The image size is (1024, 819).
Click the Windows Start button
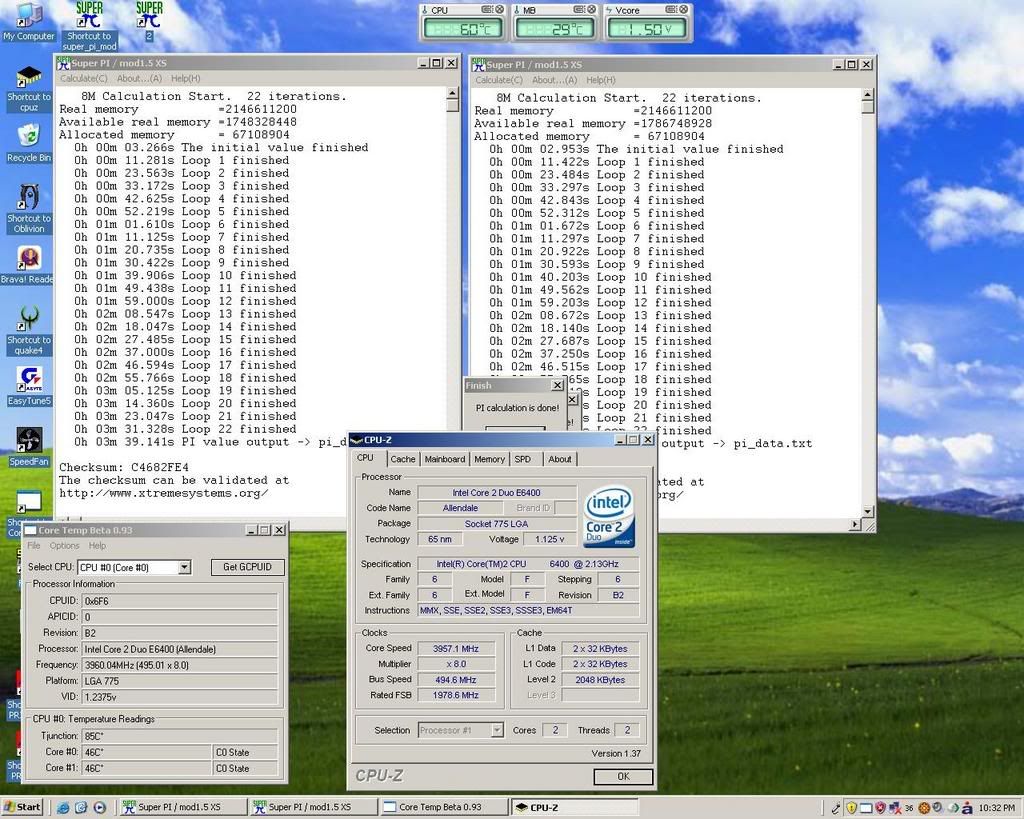[22, 807]
